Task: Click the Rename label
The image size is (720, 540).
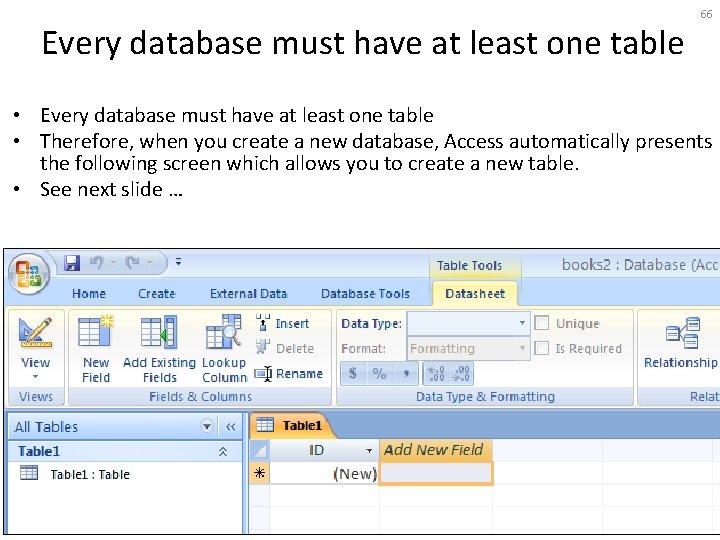Action: (299, 374)
